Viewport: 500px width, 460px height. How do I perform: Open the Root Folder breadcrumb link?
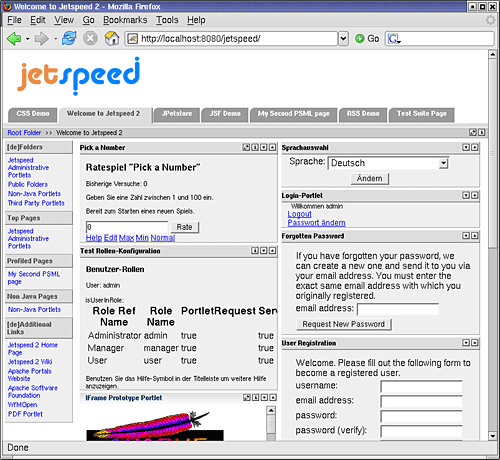(24, 133)
